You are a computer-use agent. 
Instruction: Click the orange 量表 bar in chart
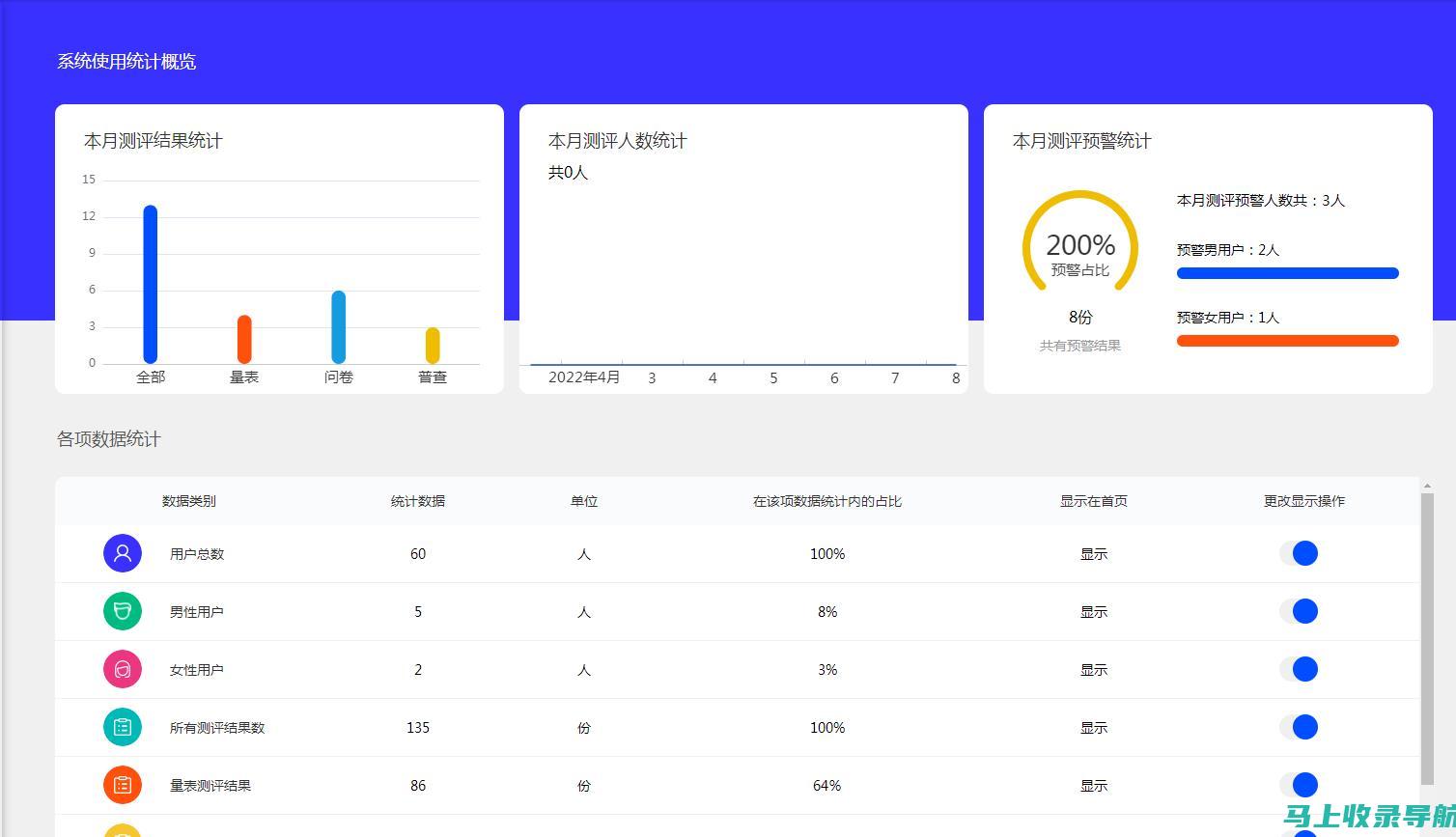[244, 339]
